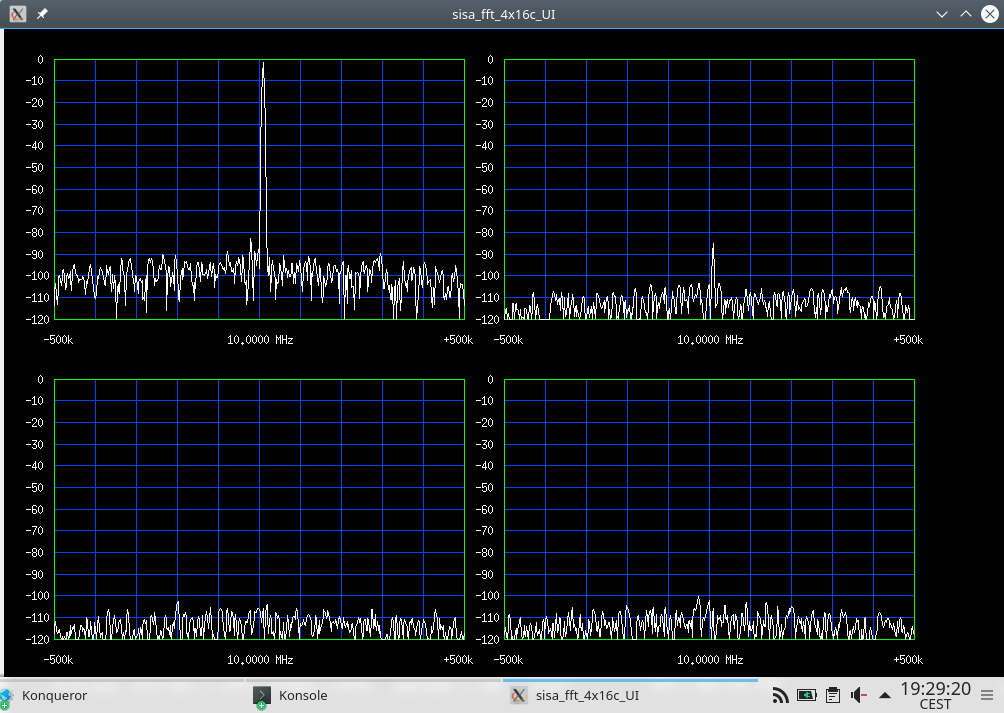Click the sisa_fft_4x16c_UI title bar text
1004x713 pixels.
[x=502, y=14]
